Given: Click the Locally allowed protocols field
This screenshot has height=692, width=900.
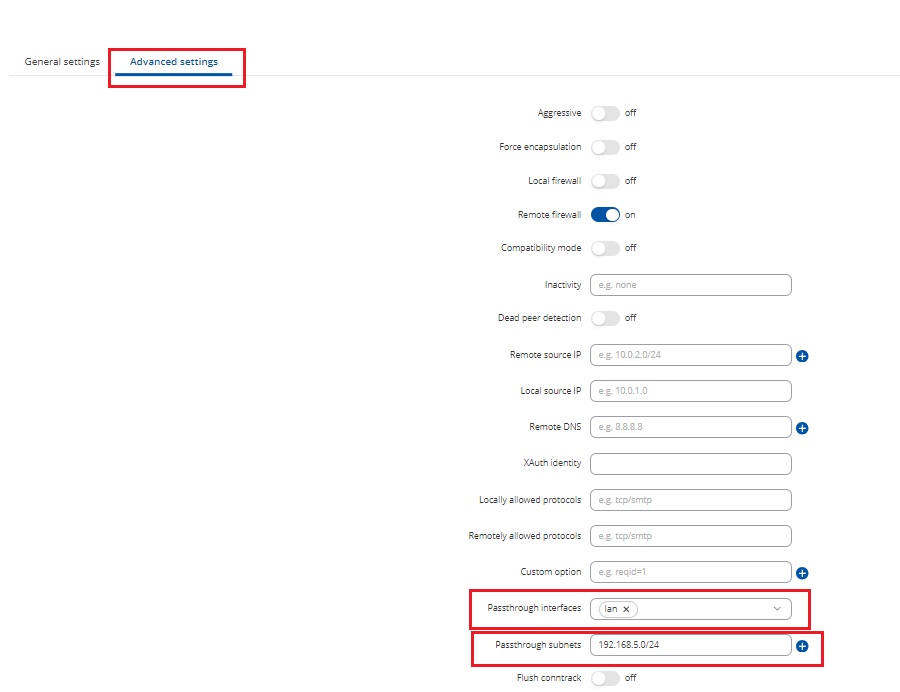Looking at the screenshot, I should tap(690, 500).
